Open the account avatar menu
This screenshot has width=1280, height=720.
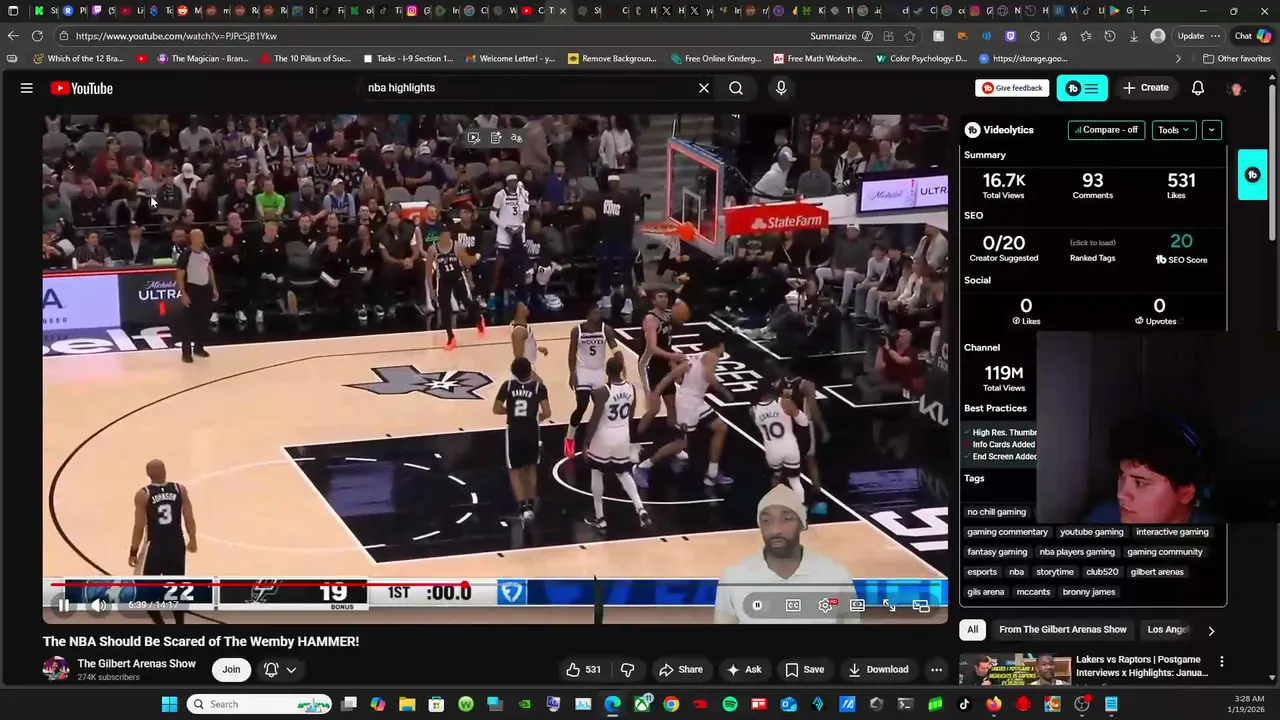[1237, 88]
